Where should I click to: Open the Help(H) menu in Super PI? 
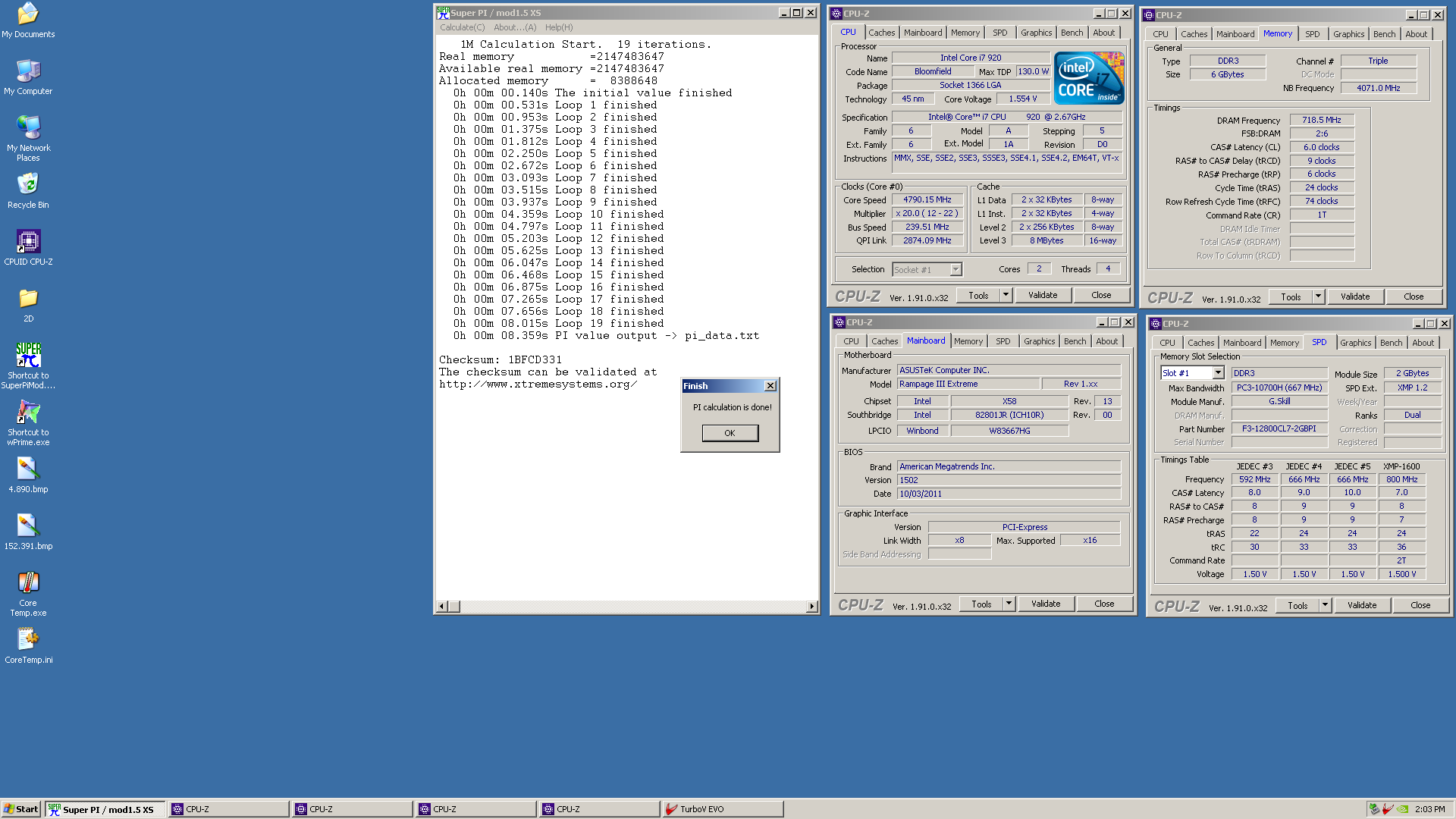pyautogui.click(x=559, y=27)
